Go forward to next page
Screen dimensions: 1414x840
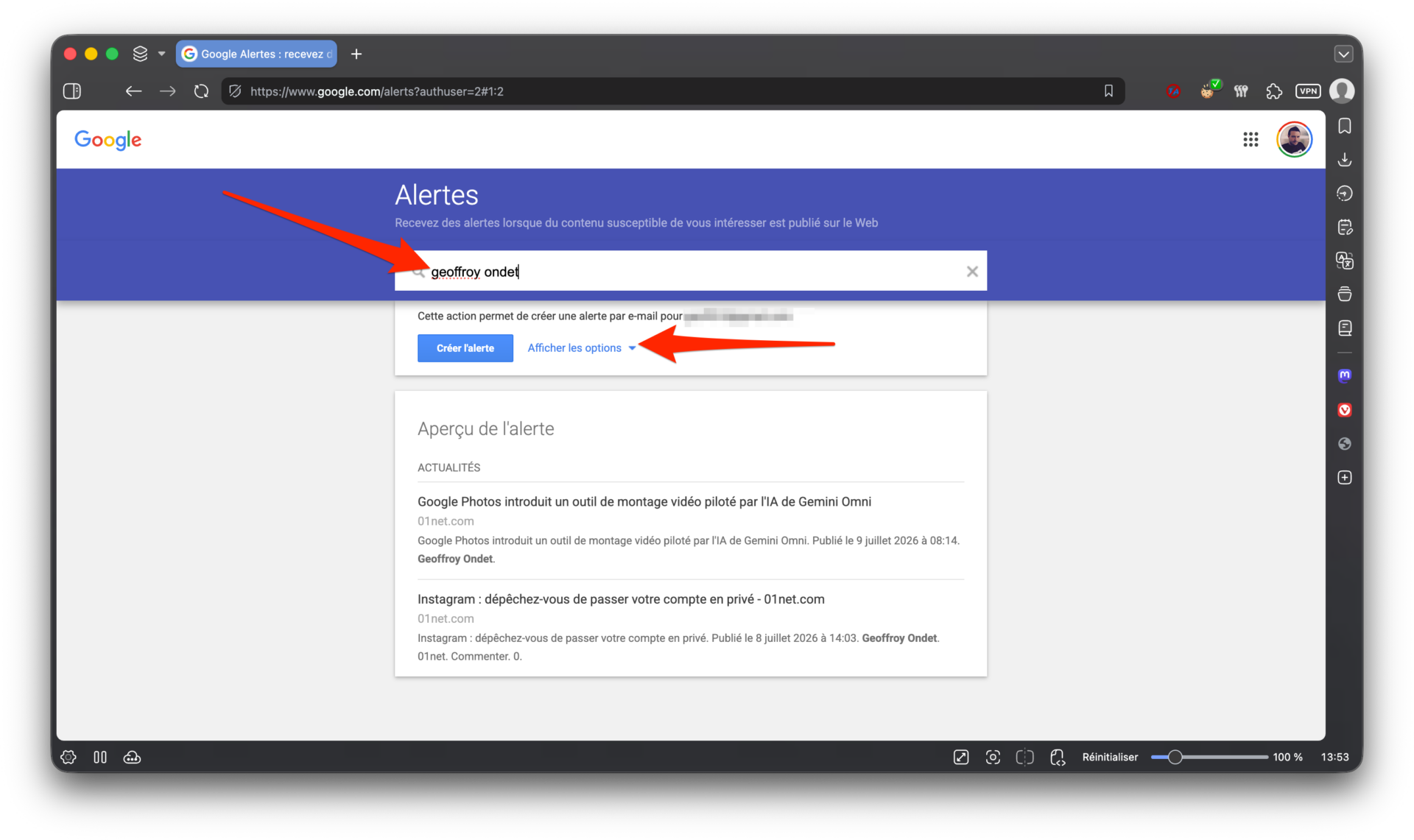pyautogui.click(x=168, y=91)
